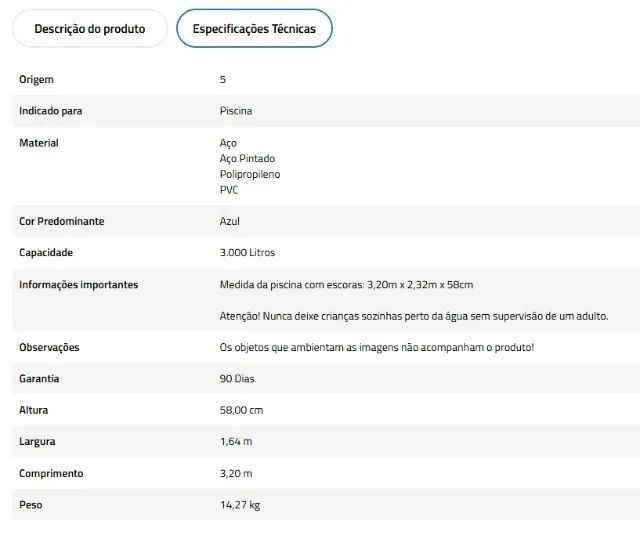Click the 3,20 m length value

pos(236,473)
